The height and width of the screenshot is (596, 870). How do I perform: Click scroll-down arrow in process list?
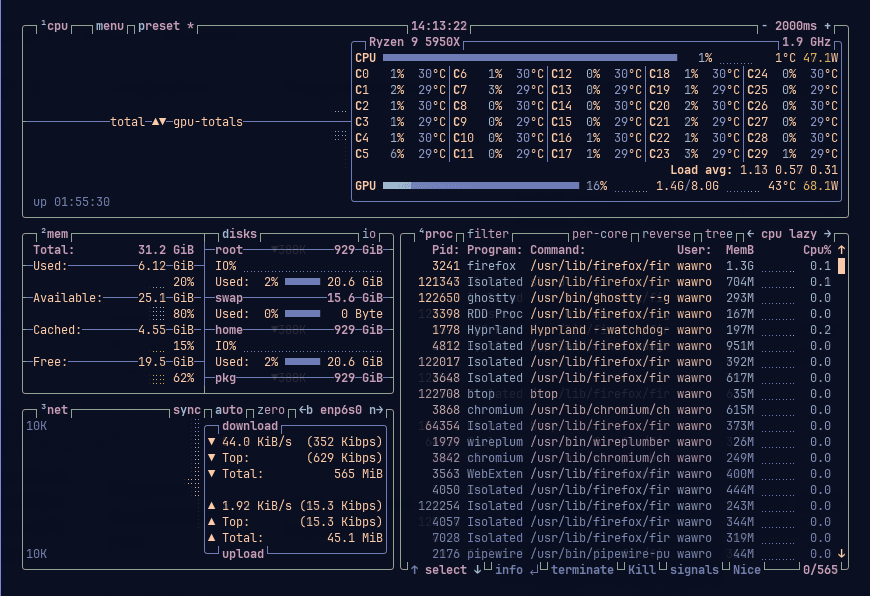841,553
